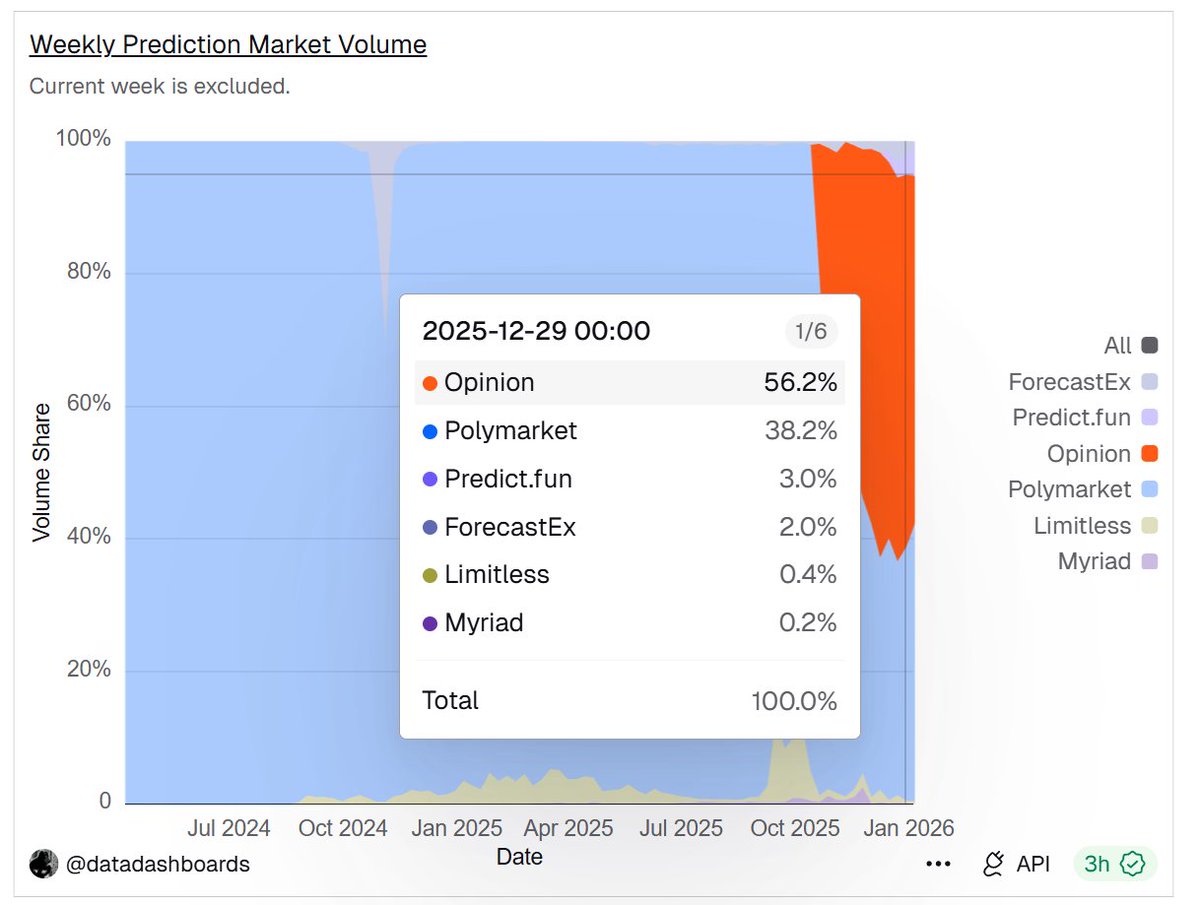
Task: Click the ForecastEx row in tooltip
Action: (x=630, y=527)
